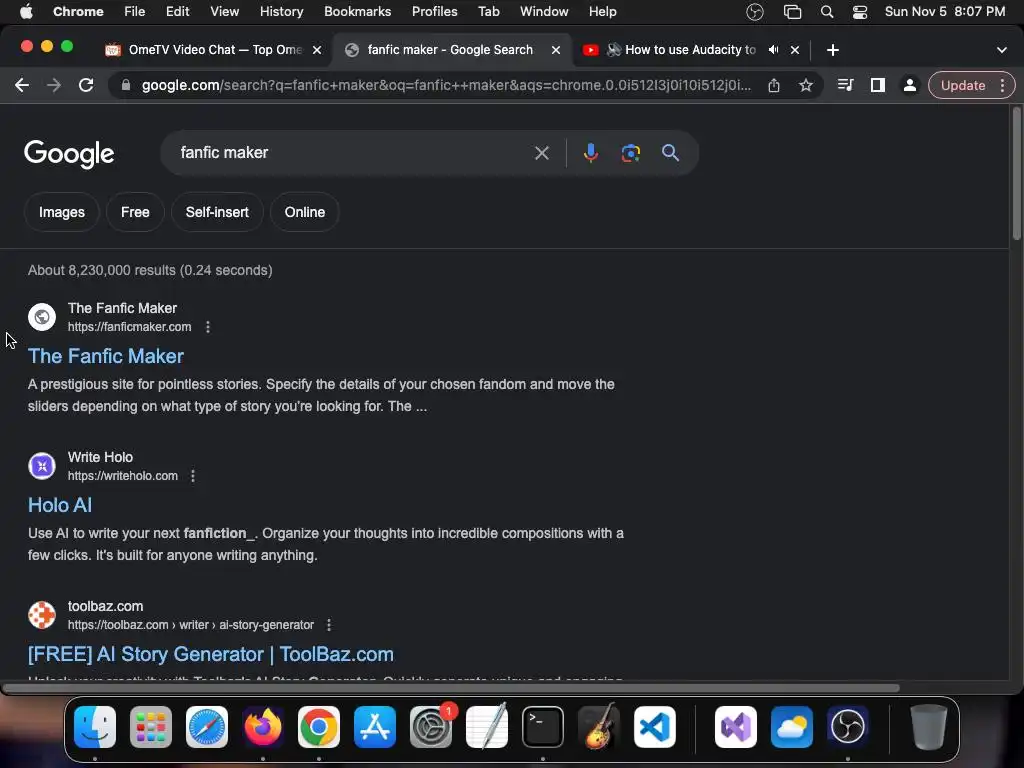
Task: Select the fanfic maker Google Search tab
Action: pyautogui.click(x=451, y=50)
